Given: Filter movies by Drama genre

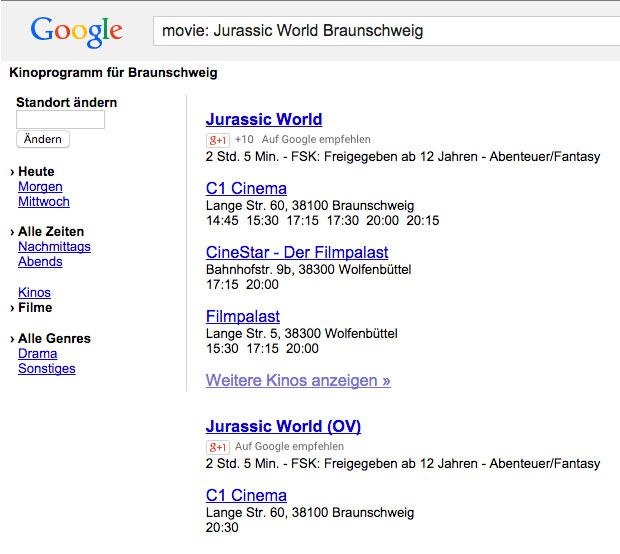Looking at the screenshot, I should [38, 354].
